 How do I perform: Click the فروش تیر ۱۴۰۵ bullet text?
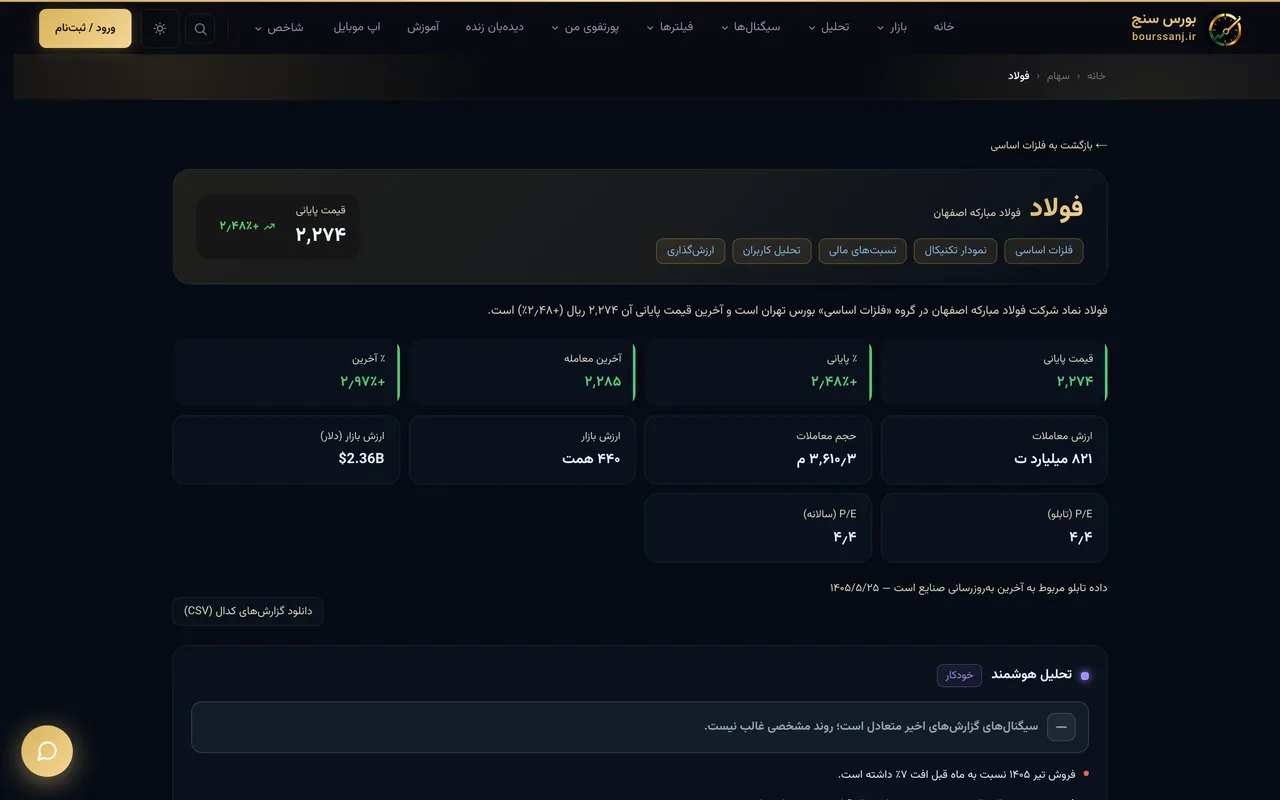(x=957, y=774)
